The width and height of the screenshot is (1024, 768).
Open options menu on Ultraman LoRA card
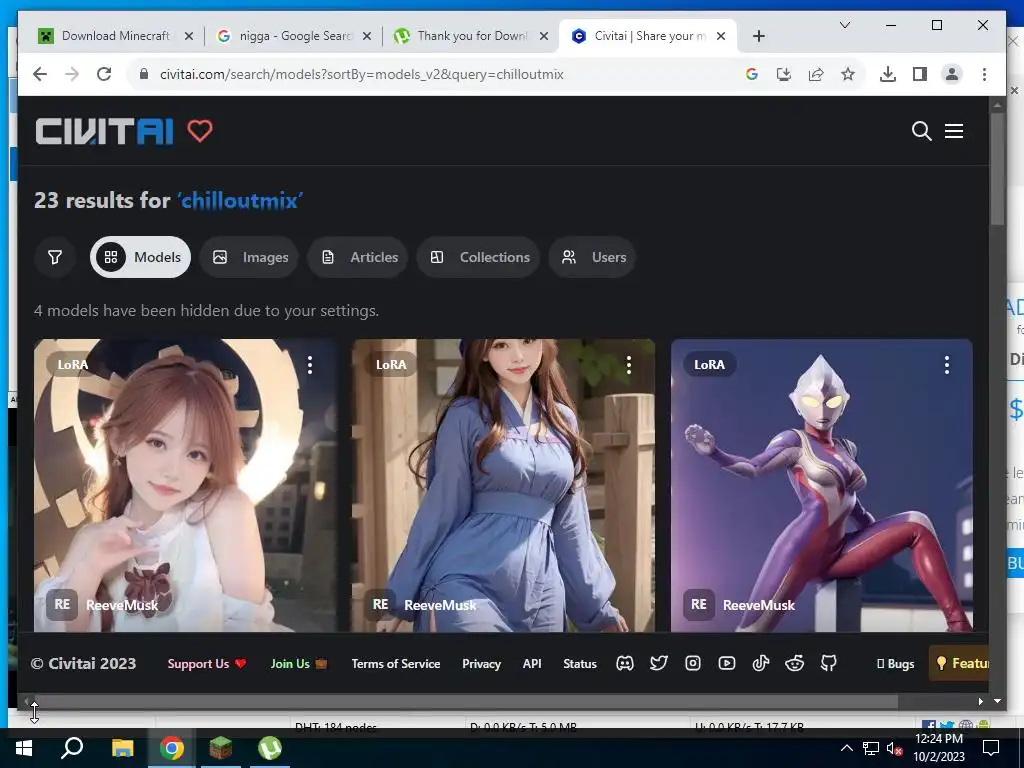point(947,365)
